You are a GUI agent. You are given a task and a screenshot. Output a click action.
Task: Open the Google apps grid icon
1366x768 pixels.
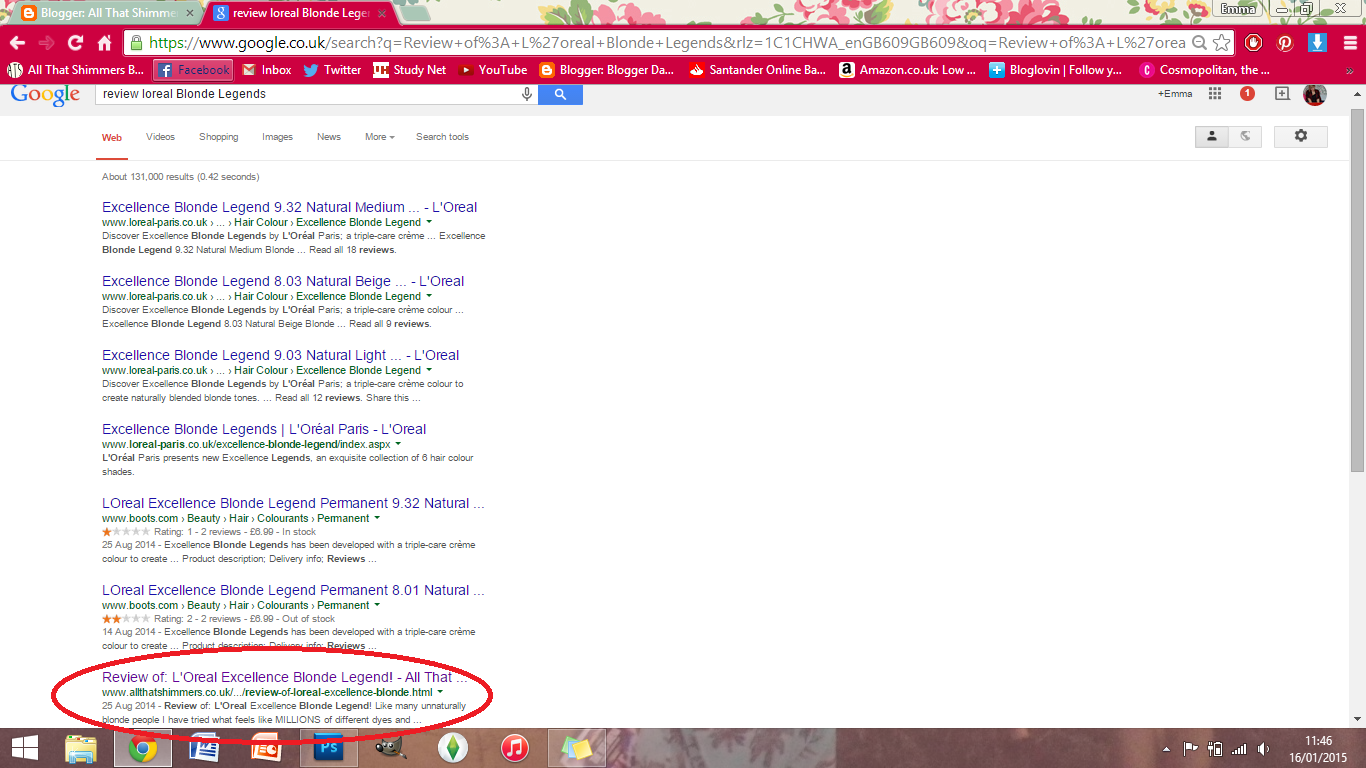click(1215, 93)
